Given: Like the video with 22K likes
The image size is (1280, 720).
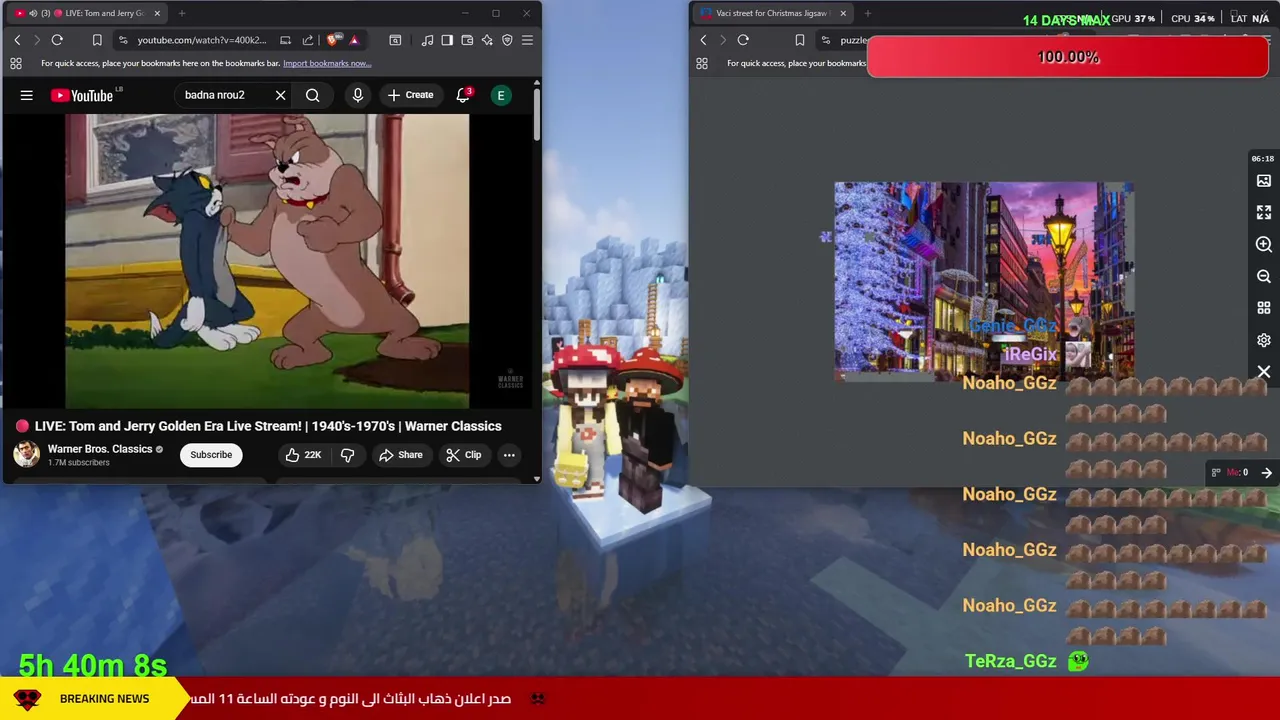Looking at the screenshot, I should coord(303,455).
